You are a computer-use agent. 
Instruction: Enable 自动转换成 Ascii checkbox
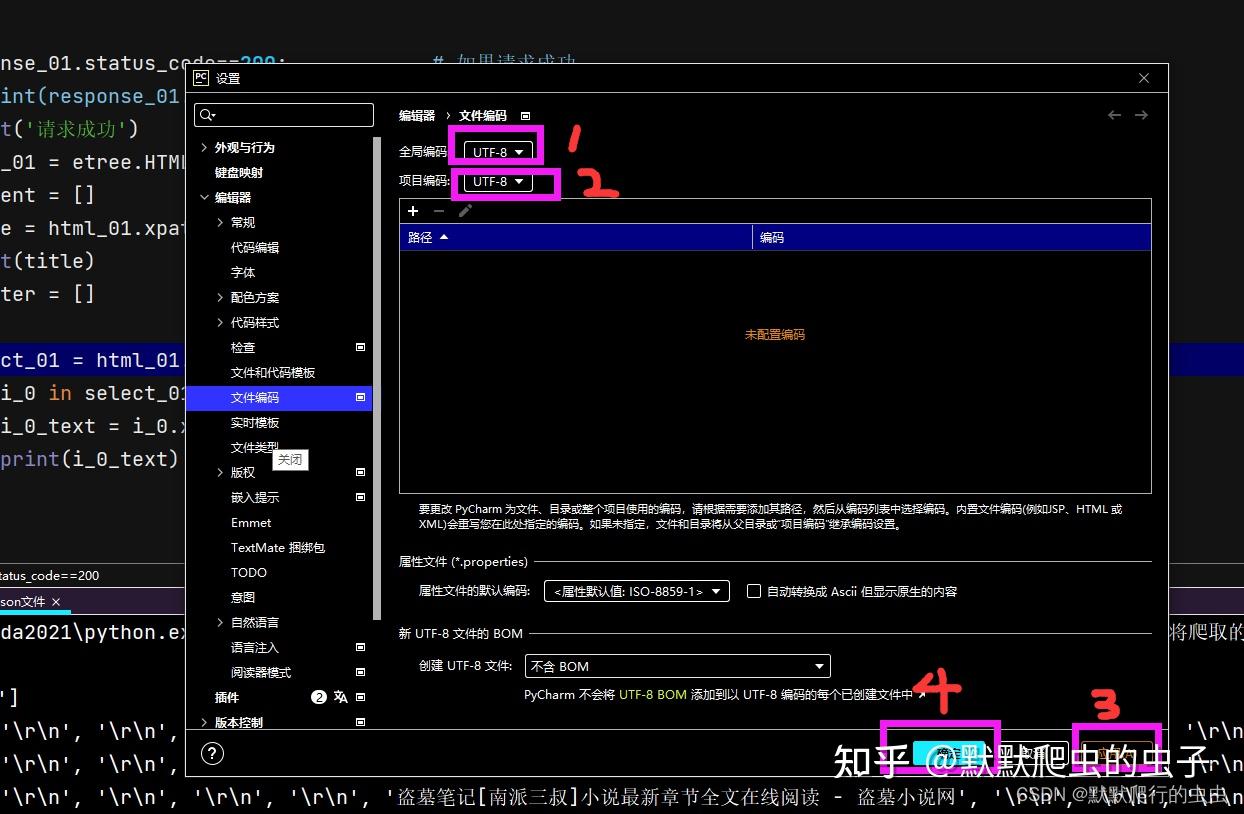pos(754,591)
